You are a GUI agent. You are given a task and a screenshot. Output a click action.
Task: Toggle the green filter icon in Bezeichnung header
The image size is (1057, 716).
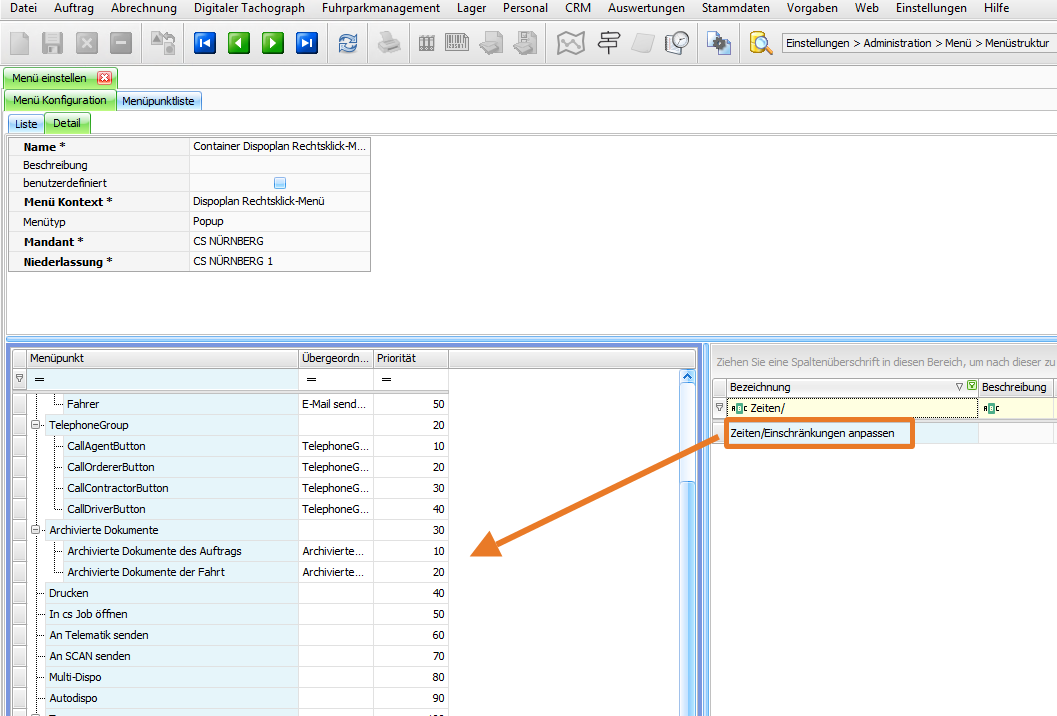point(972,386)
